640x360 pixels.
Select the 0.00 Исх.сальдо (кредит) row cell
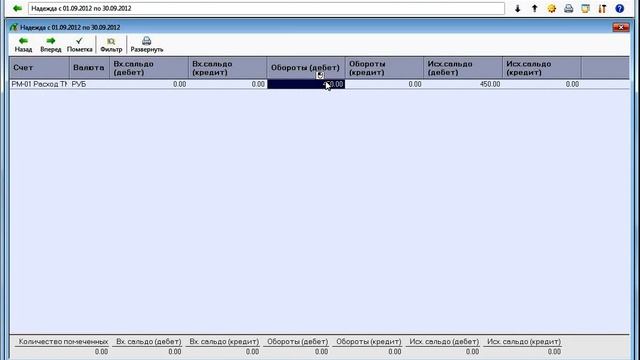click(x=542, y=84)
